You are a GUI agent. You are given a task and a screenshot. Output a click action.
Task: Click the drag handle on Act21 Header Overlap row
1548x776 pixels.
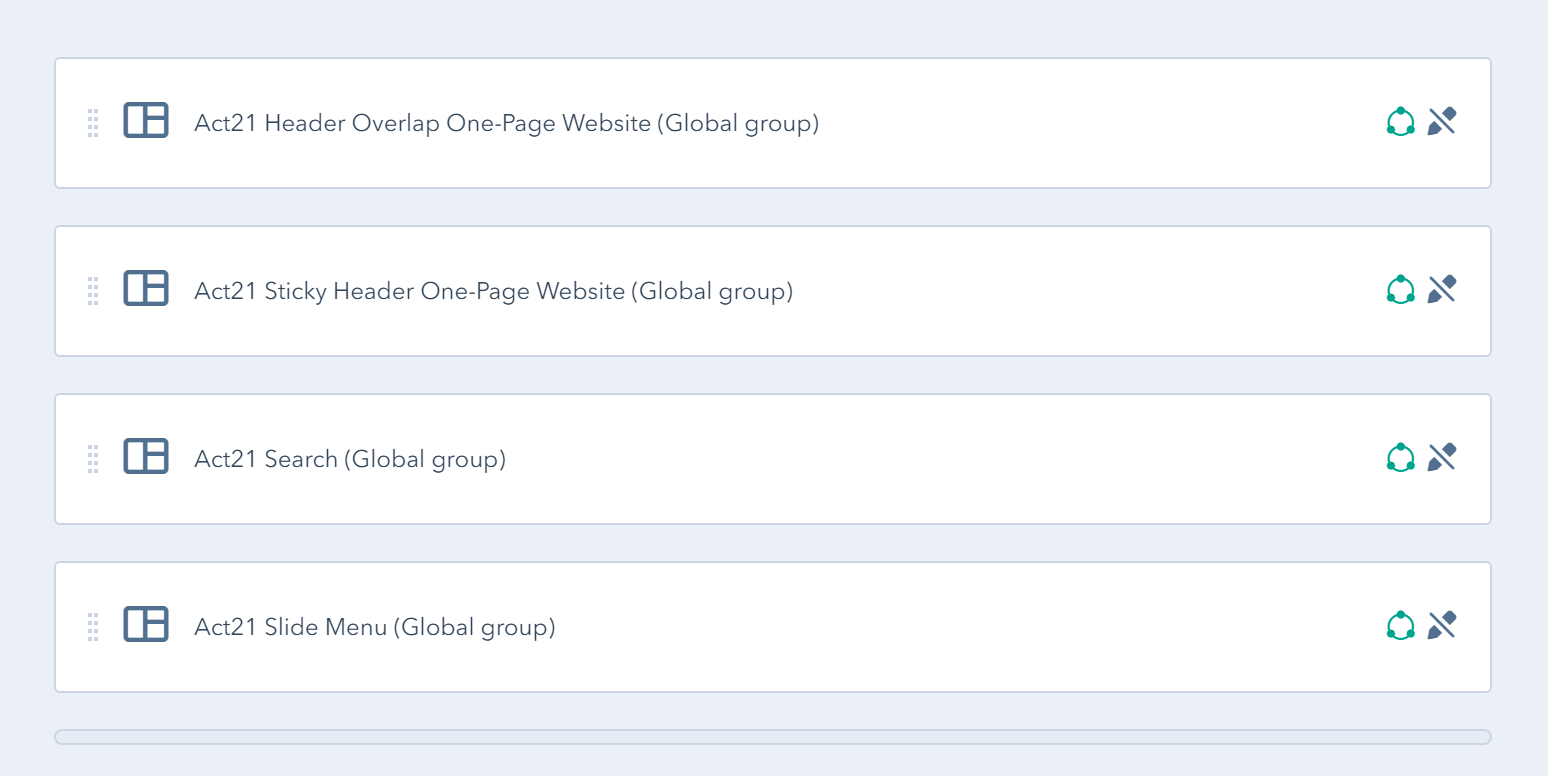[93, 121]
